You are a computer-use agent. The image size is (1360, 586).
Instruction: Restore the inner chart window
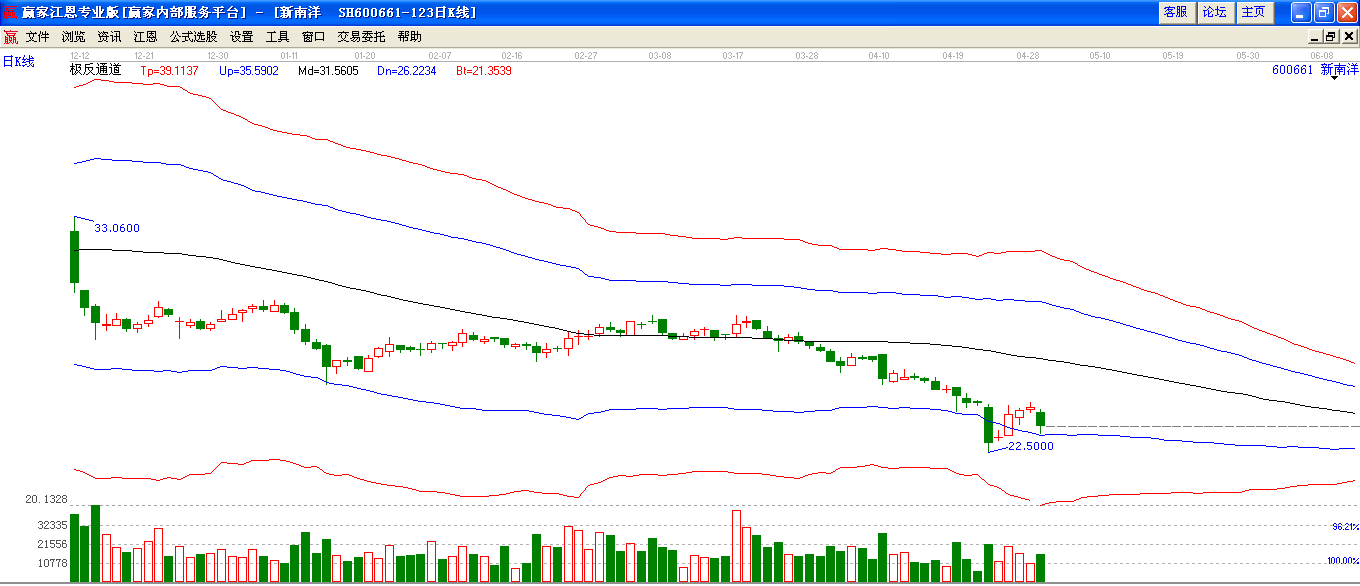click(x=1331, y=36)
